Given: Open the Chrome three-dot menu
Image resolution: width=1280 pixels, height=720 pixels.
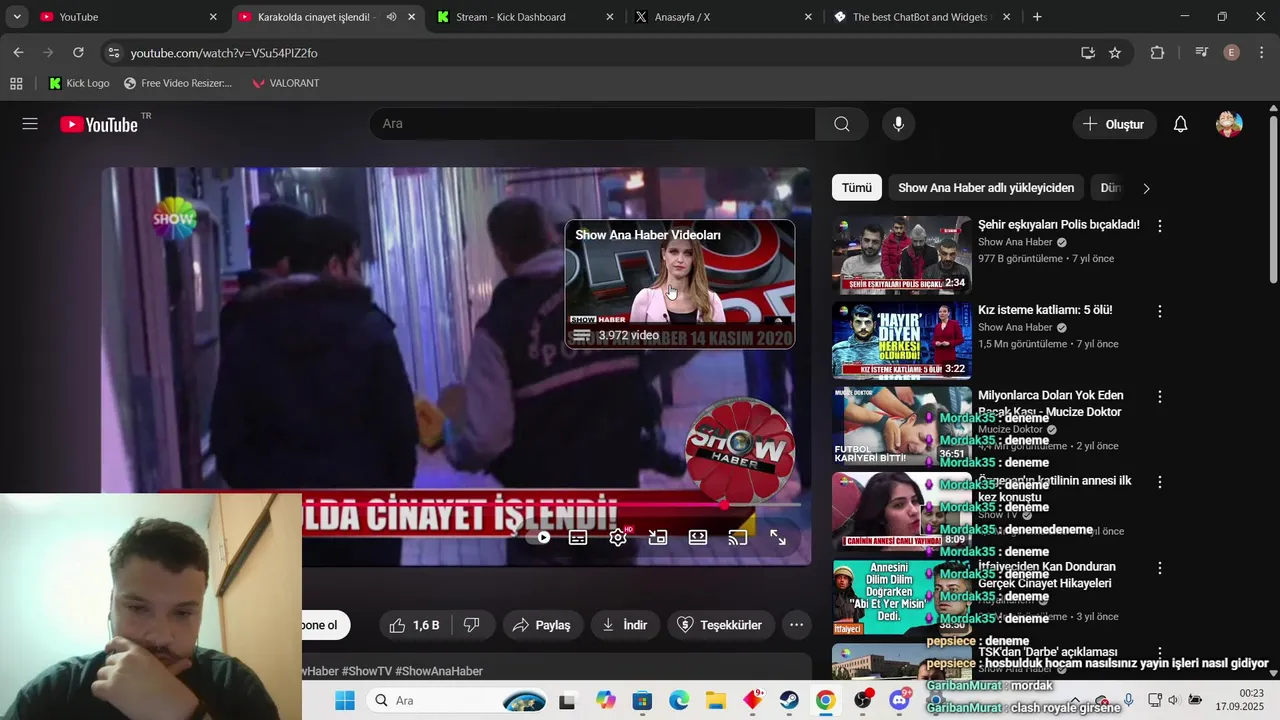Looking at the screenshot, I should coord(1262,53).
